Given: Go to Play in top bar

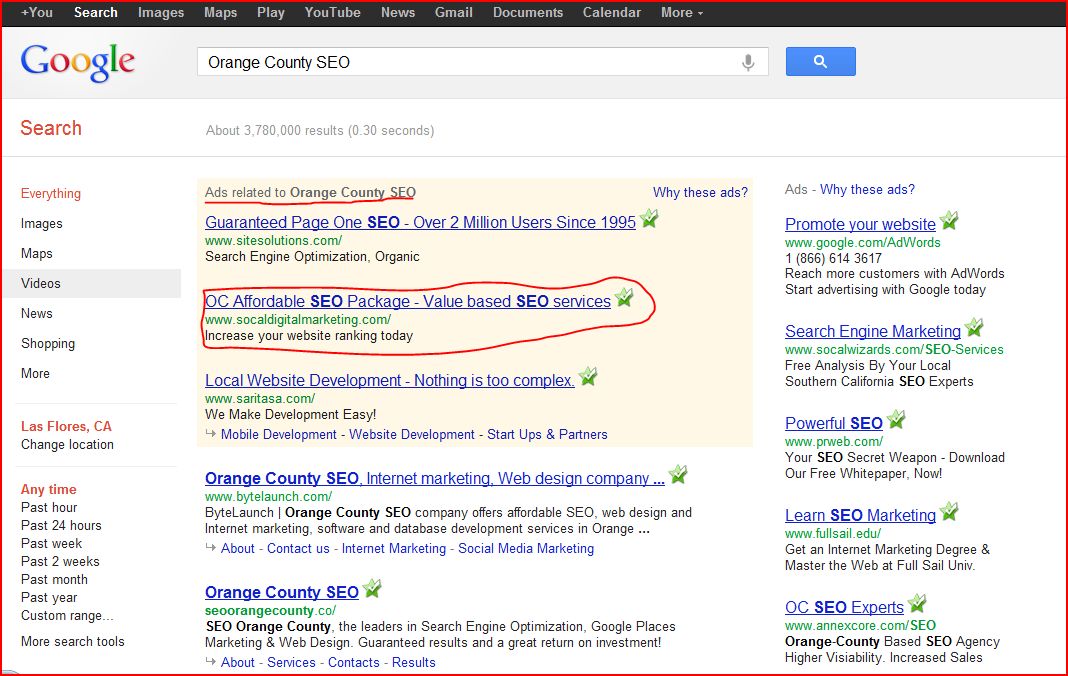Looking at the screenshot, I should pos(270,12).
